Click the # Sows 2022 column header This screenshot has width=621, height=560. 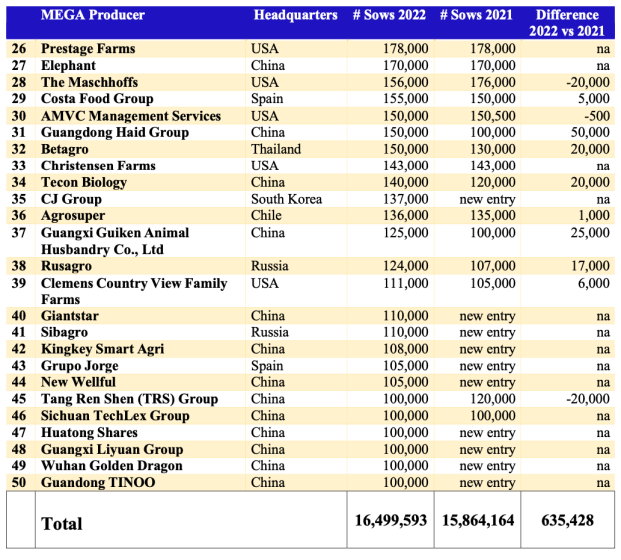click(x=389, y=15)
